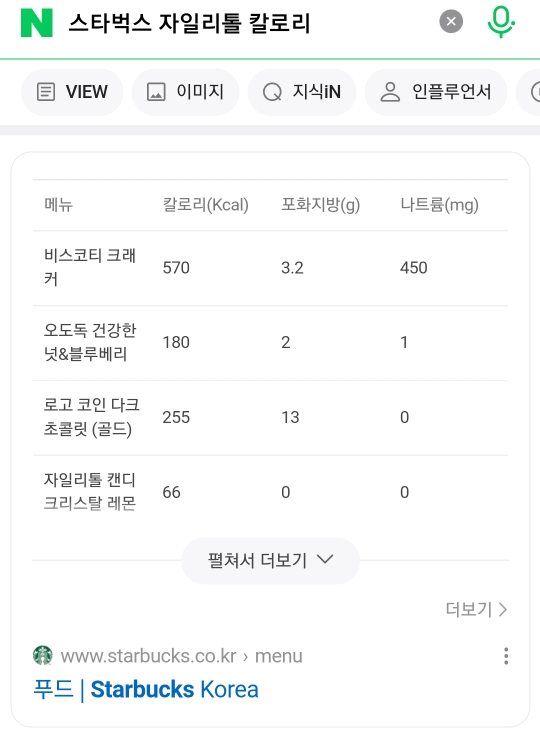Select the 비스코티 크래커 menu row

click(x=270, y=268)
